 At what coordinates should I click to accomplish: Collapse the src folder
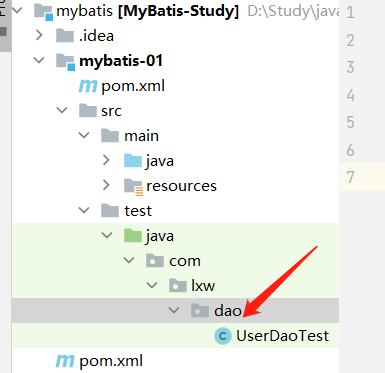click(62, 110)
